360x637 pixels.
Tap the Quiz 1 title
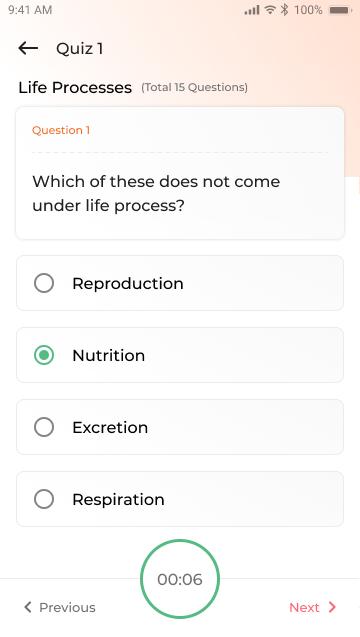coord(80,49)
